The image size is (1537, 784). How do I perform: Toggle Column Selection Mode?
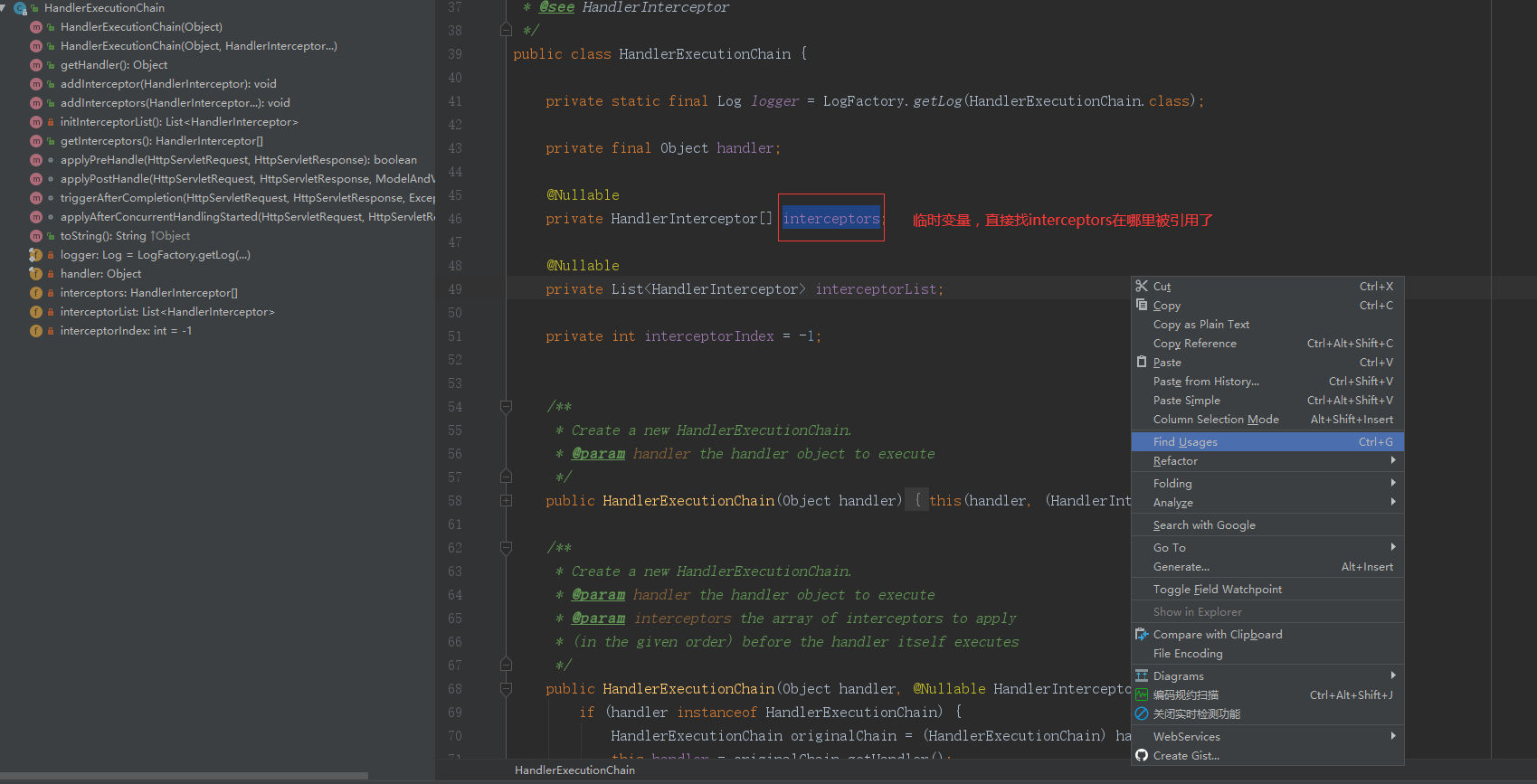tap(1267, 420)
